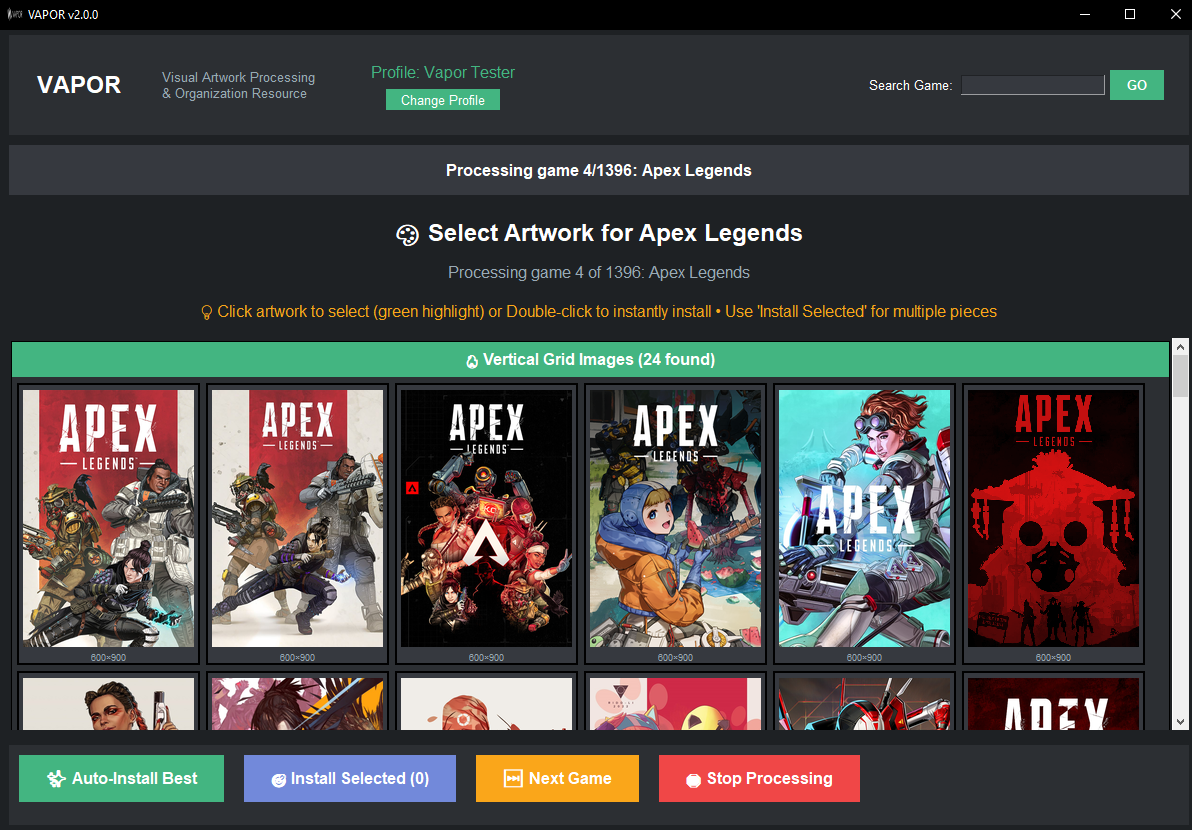1192x830 pixels.
Task: Click the Visual Artwork Processing tagline
Action: point(239,85)
